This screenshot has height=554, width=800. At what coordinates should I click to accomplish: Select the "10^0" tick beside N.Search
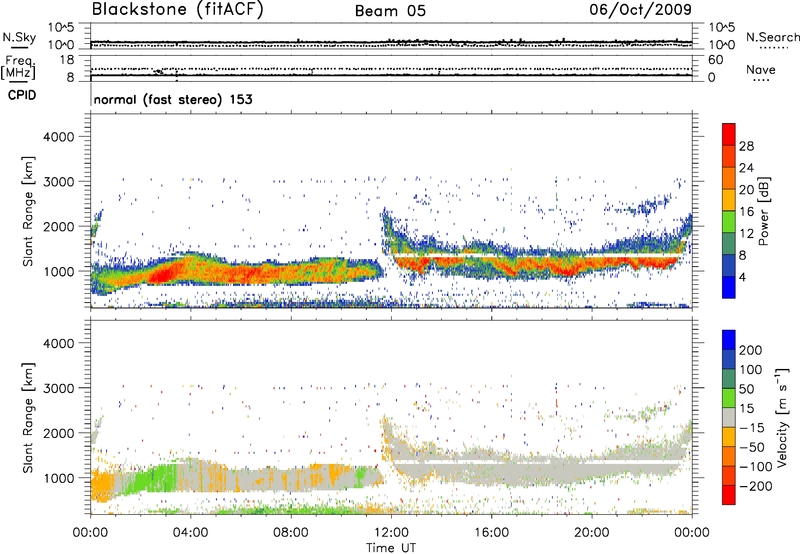click(721, 45)
